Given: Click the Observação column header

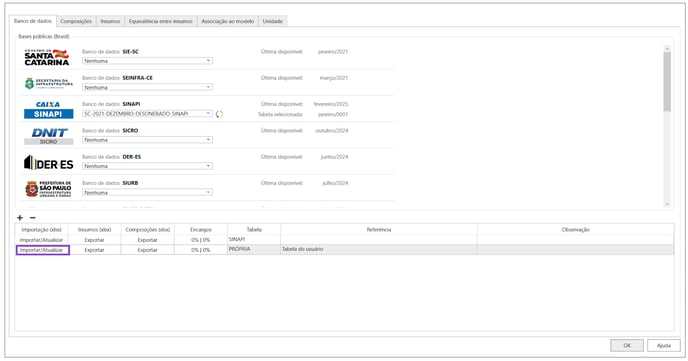Looking at the screenshot, I should tap(575, 229).
